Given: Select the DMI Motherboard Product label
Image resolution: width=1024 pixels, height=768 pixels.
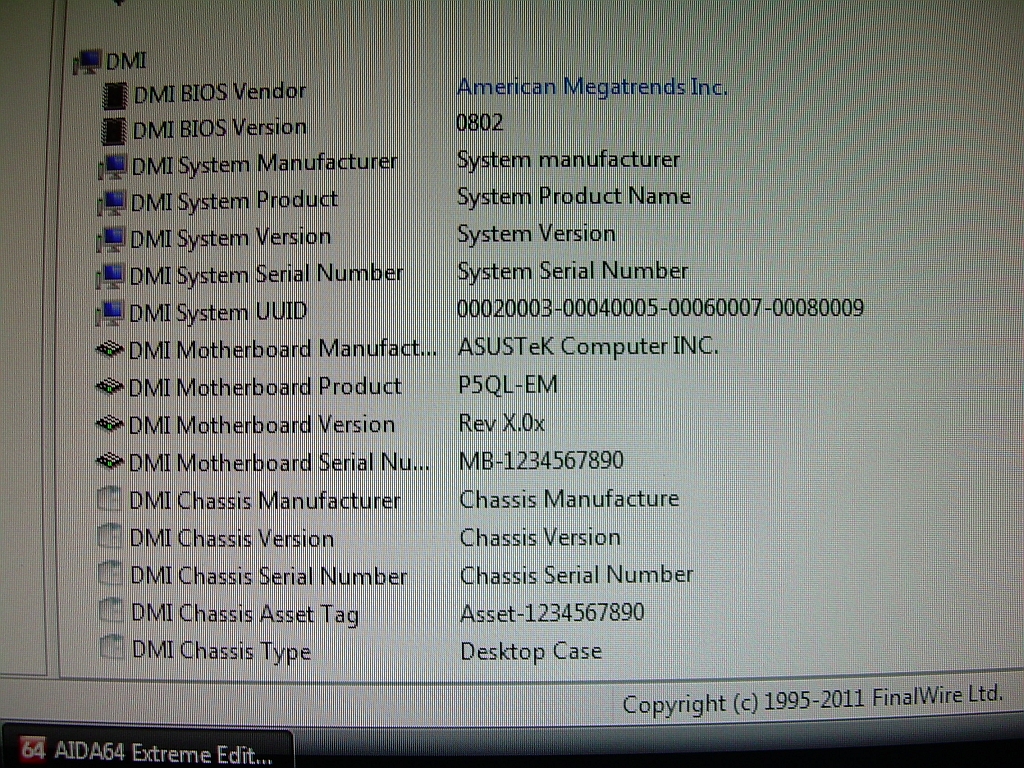Looking at the screenshot, I should (265, 387).
